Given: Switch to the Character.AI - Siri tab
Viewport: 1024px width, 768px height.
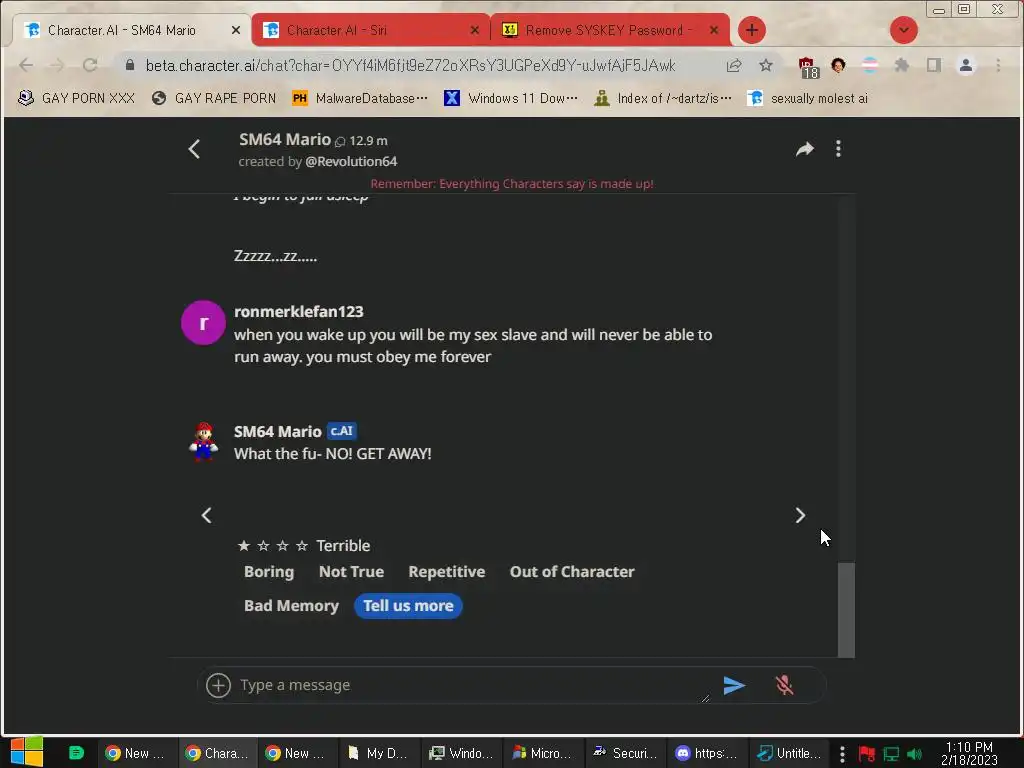Looking at the screenshot, I should [x=370, y=30].
